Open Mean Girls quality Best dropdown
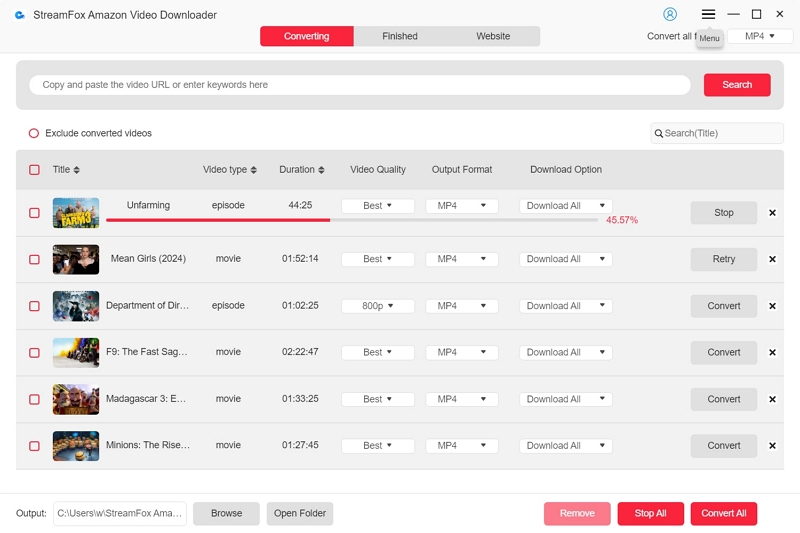This screenshot has width=800, height=533. point(378,259)
